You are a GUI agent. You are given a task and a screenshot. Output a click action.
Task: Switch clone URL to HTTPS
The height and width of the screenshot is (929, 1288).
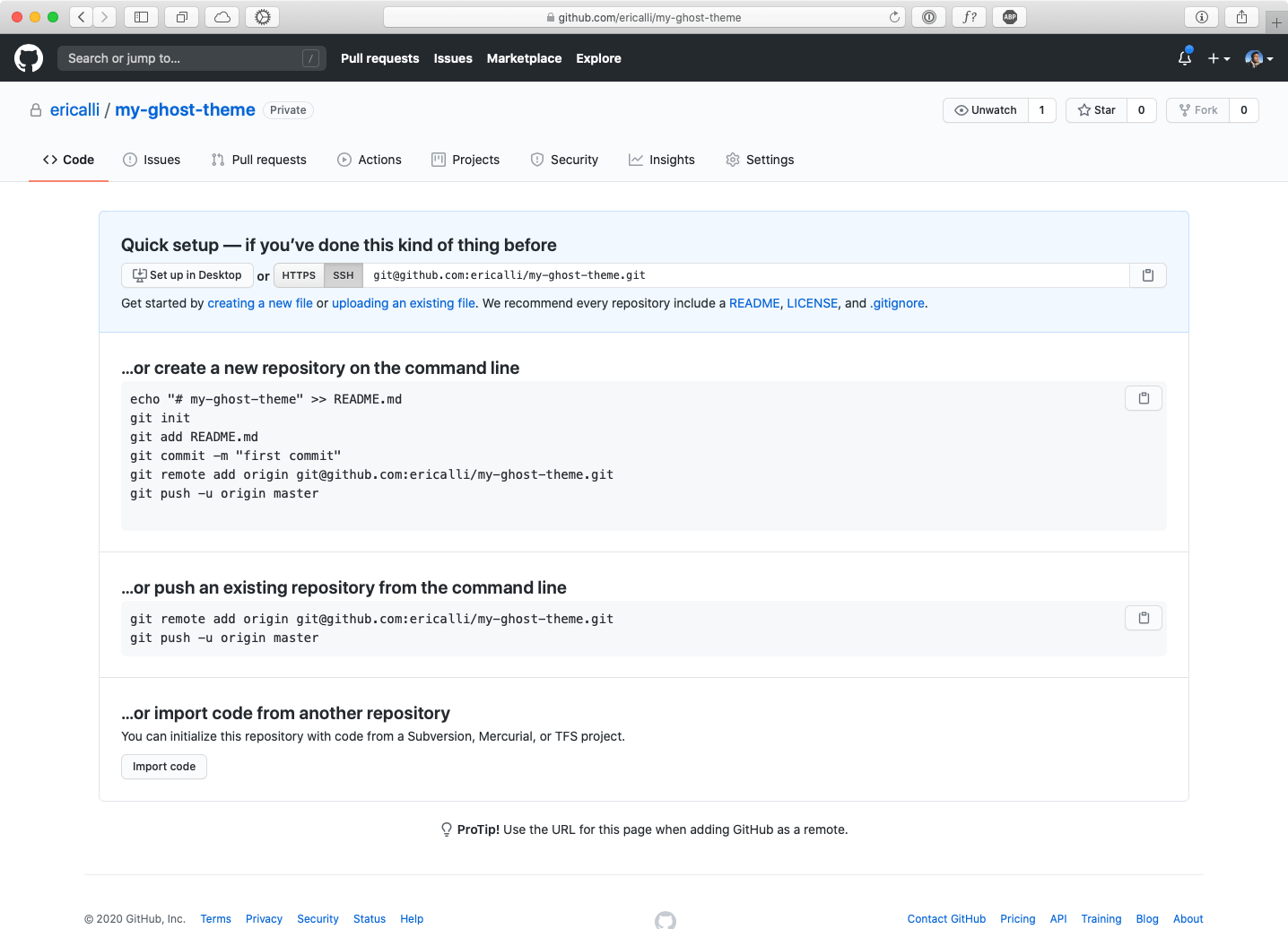[299, 275]
